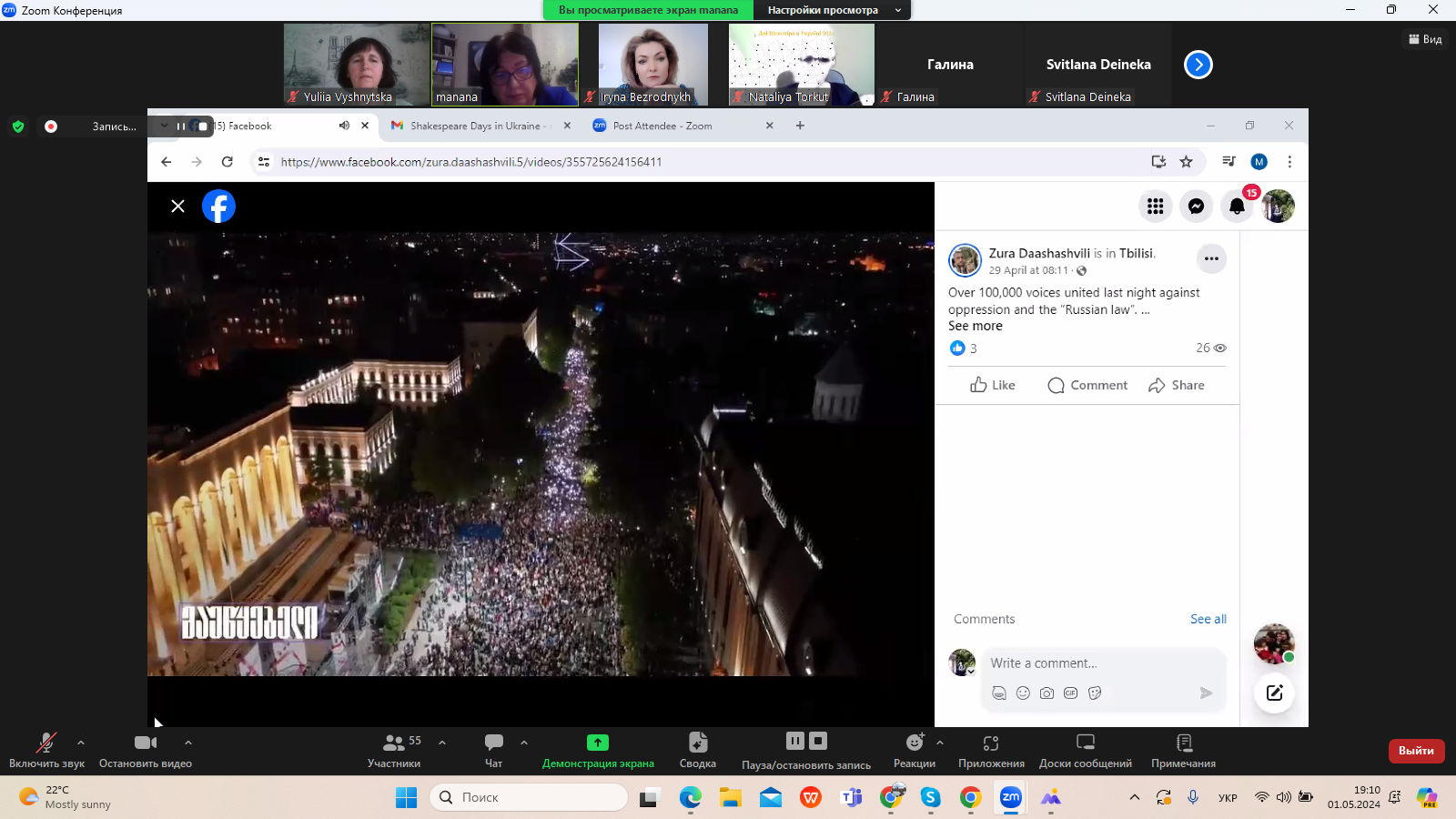Click the red Leave button
Screen dimensions: 1456x819
coord(1416,751)
